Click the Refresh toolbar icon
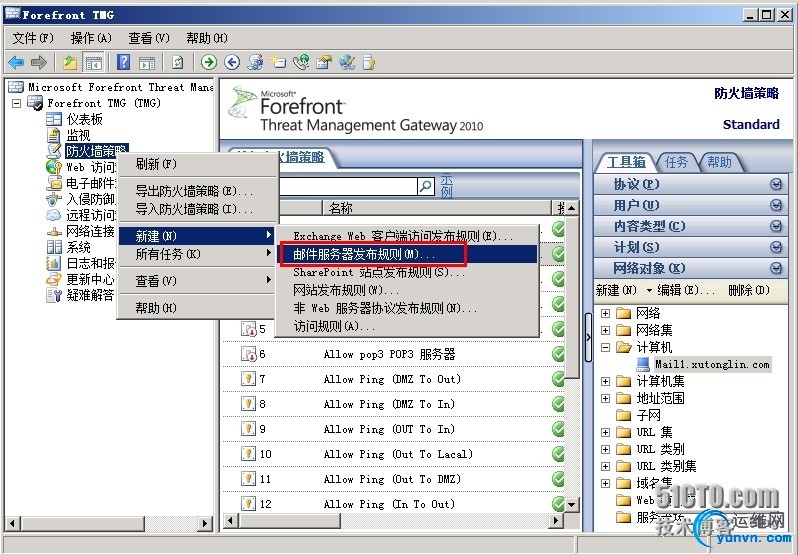This screenshot has height=555, width=798. (x=177, y=63)
